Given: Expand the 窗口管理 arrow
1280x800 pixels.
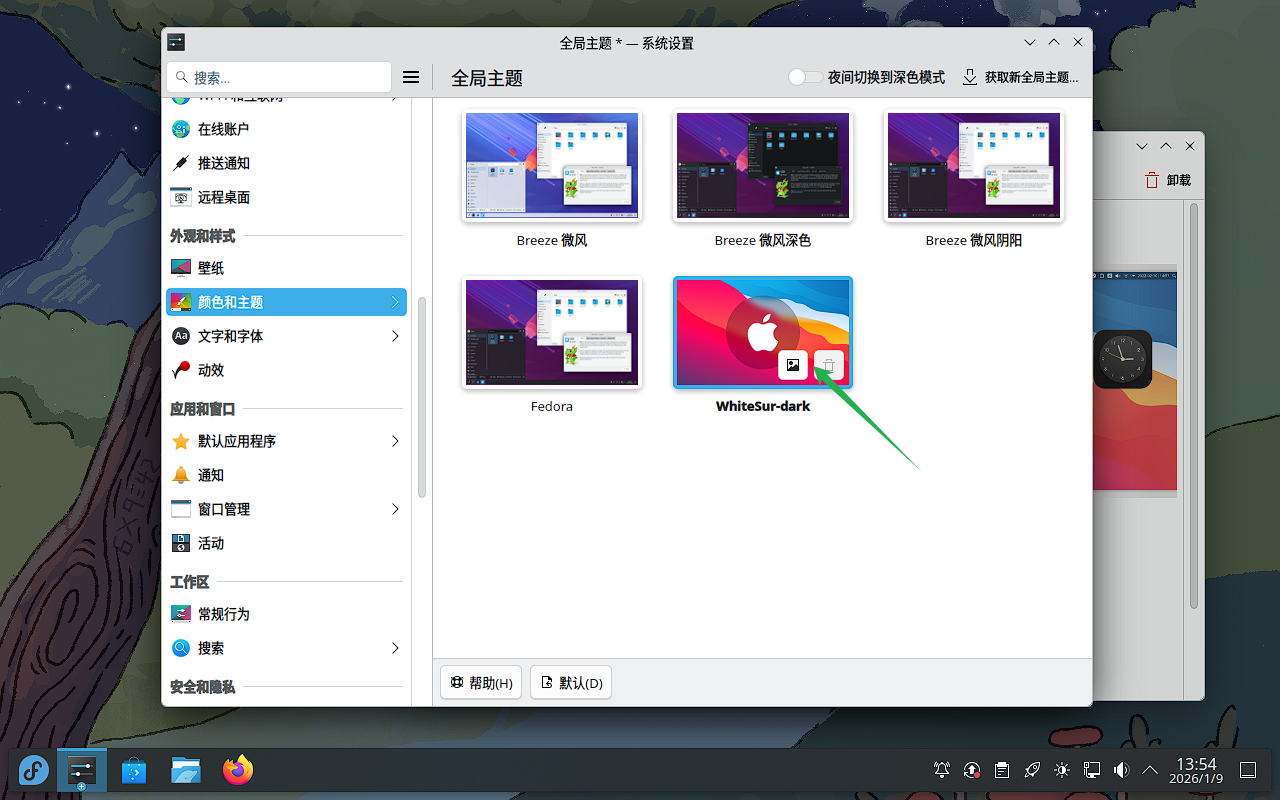Looking at the screenshot, I should point(395,509).
